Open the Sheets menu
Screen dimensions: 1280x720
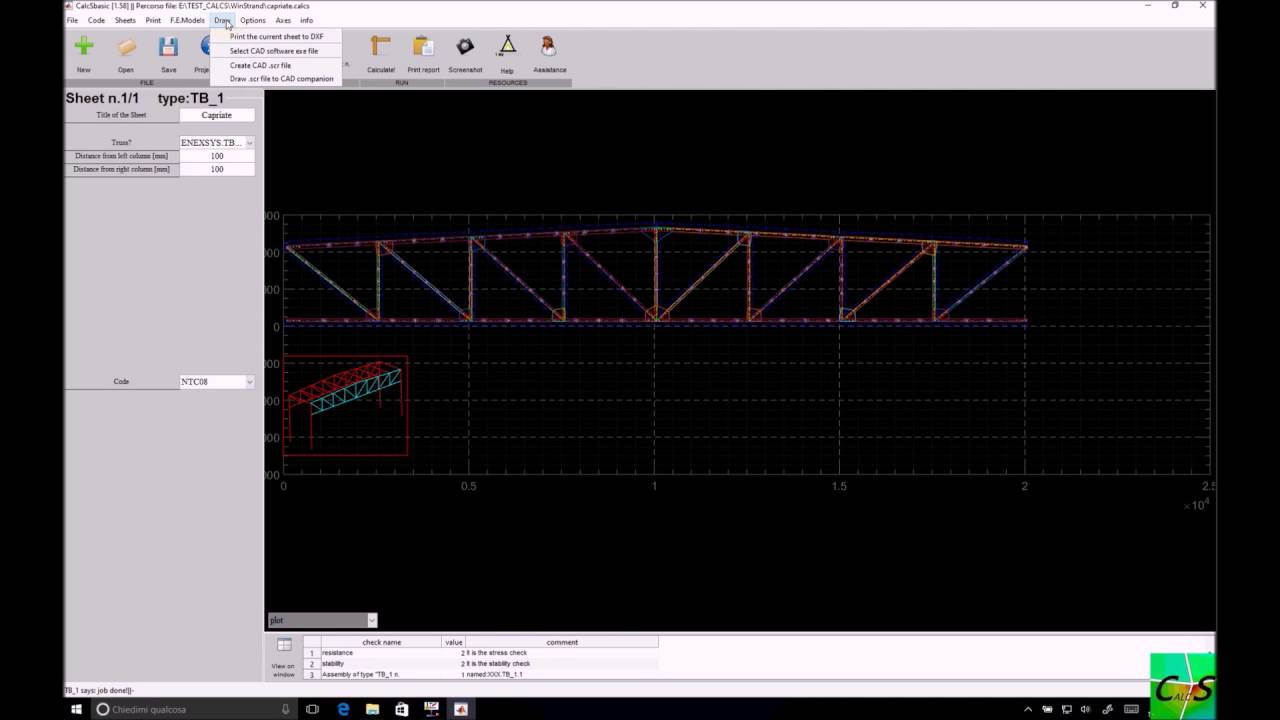[x=125, y=20]
